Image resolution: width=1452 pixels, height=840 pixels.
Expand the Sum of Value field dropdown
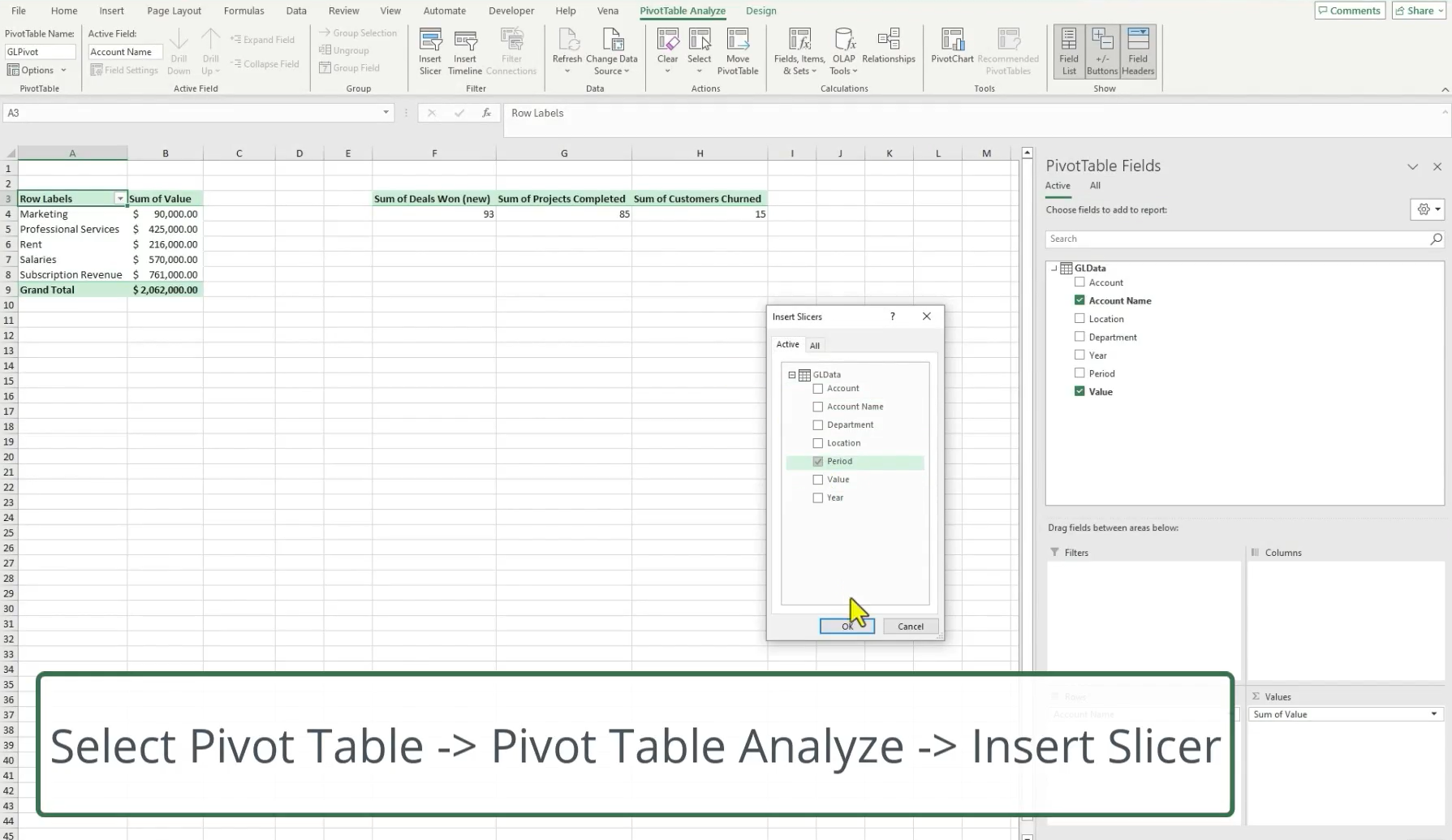(1433, 714)
